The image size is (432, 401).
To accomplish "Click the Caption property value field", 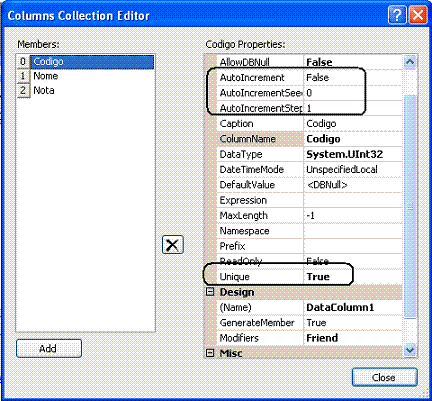I will point(353,124).
